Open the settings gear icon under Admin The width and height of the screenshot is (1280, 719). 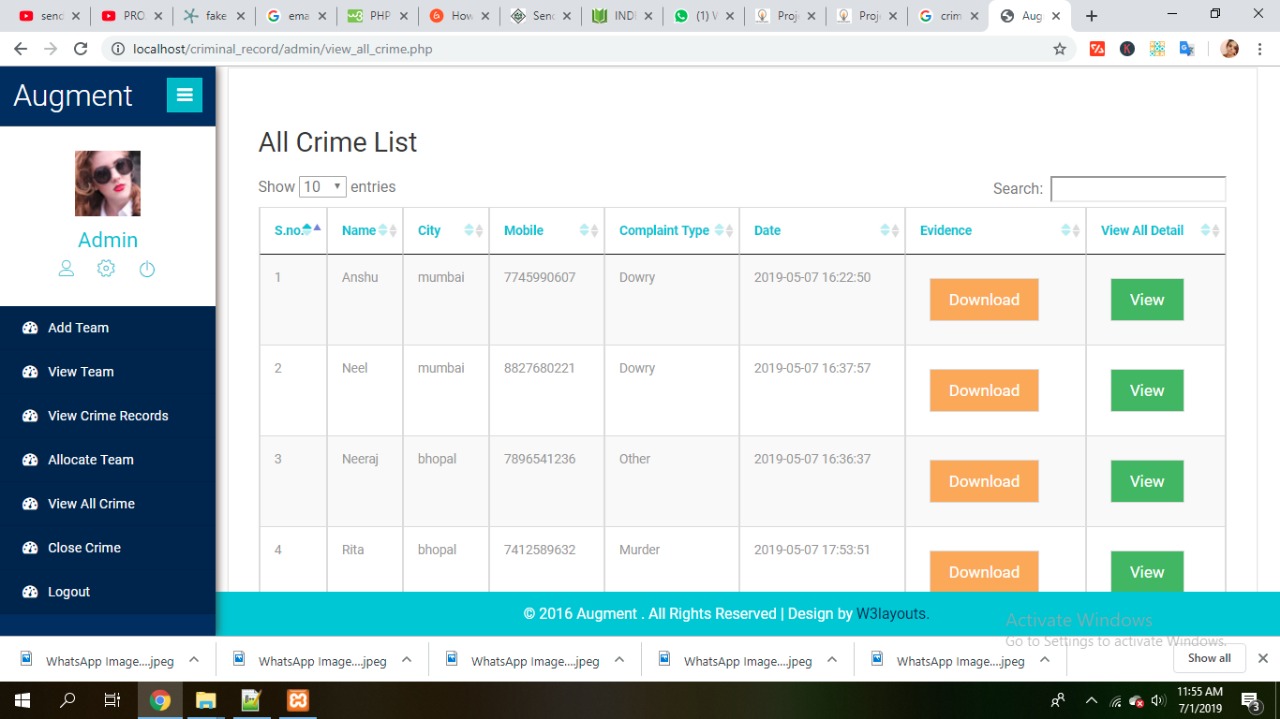point(106,269)
